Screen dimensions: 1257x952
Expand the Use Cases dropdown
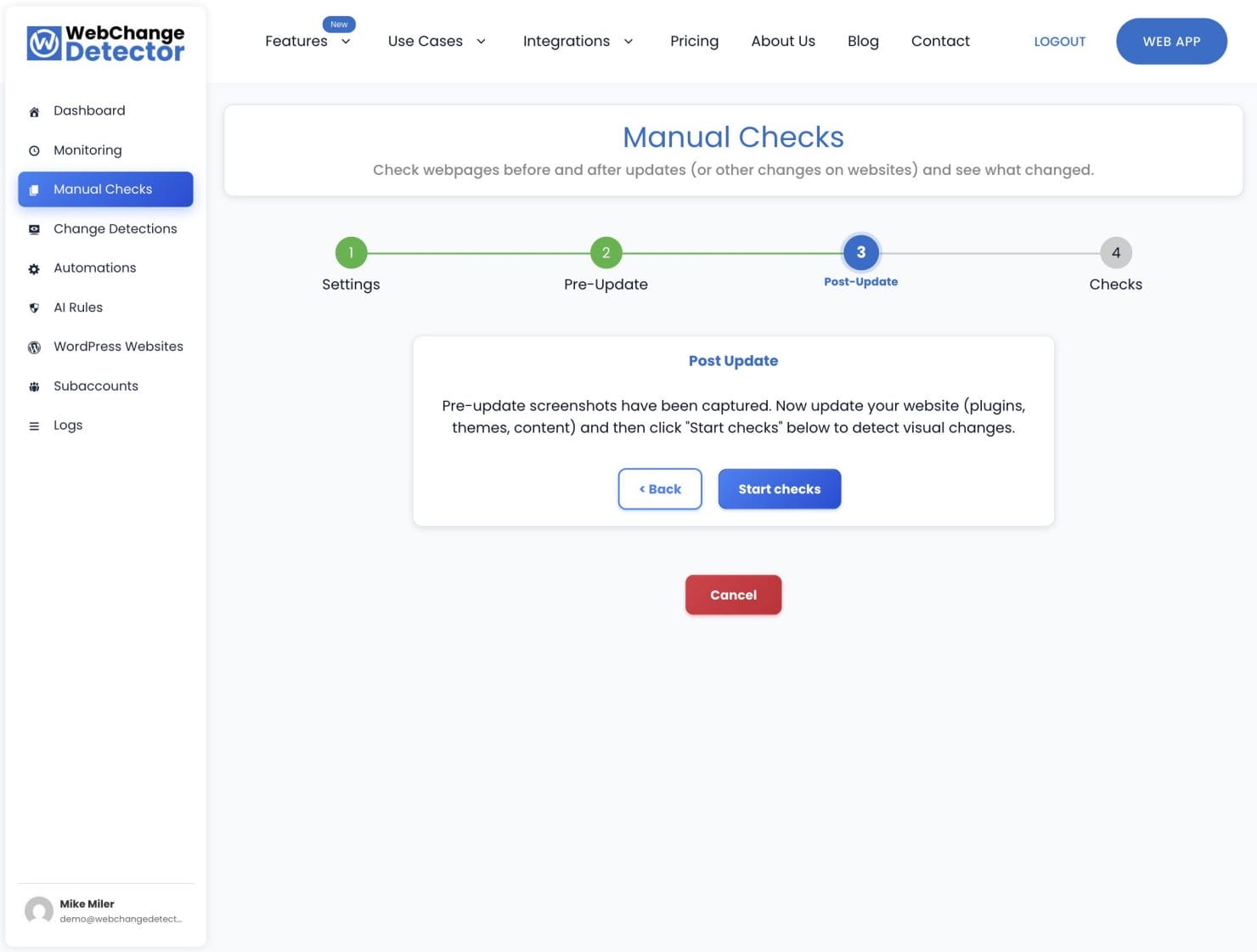[x=437, y=41]
